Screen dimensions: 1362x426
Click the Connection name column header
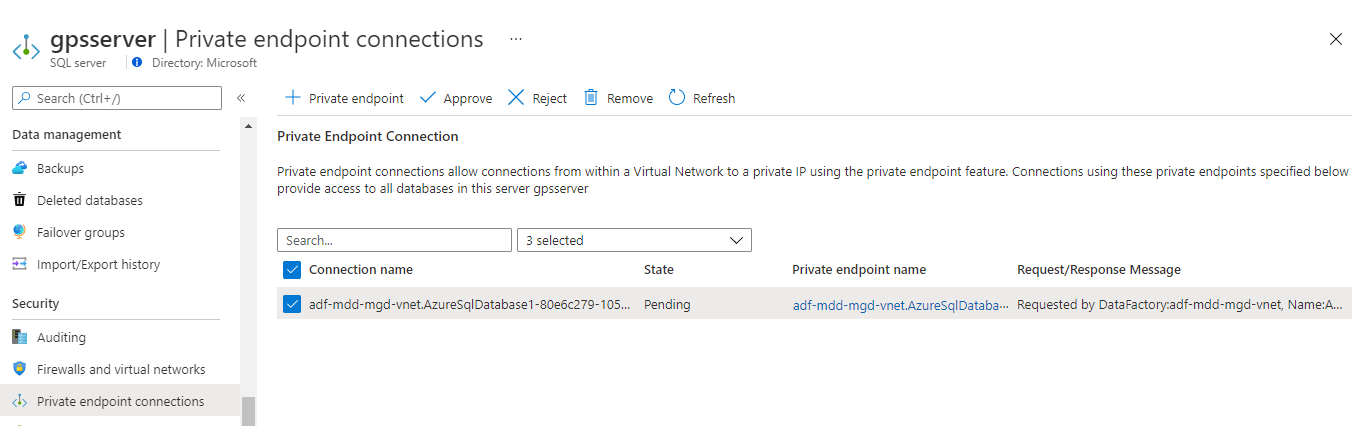coord(361,269)
